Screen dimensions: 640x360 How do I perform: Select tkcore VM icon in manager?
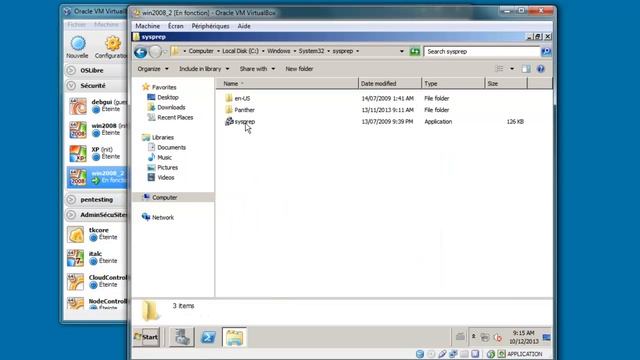[x=76, y=234]
